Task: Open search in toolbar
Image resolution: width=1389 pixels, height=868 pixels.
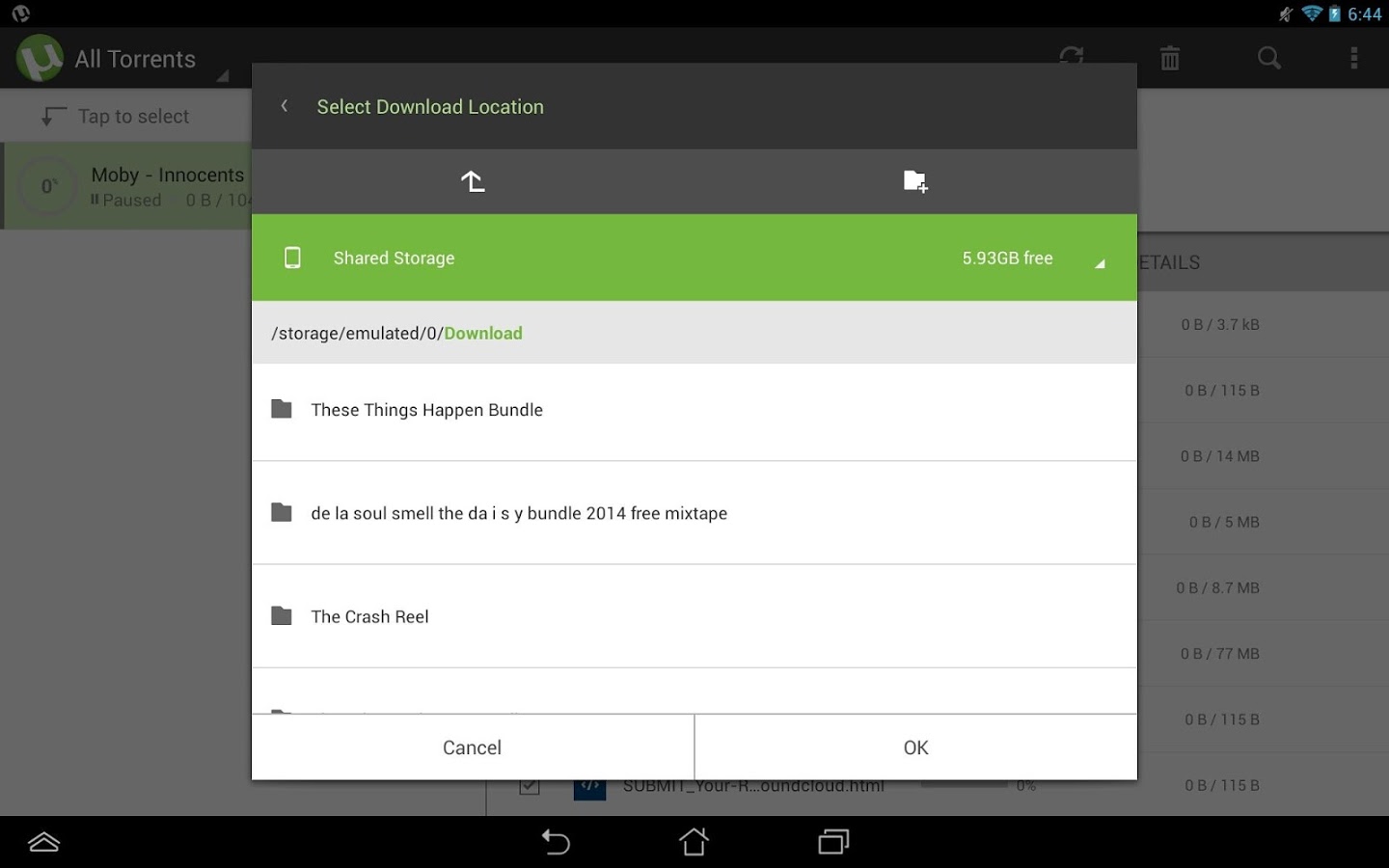Action: 1269,59
